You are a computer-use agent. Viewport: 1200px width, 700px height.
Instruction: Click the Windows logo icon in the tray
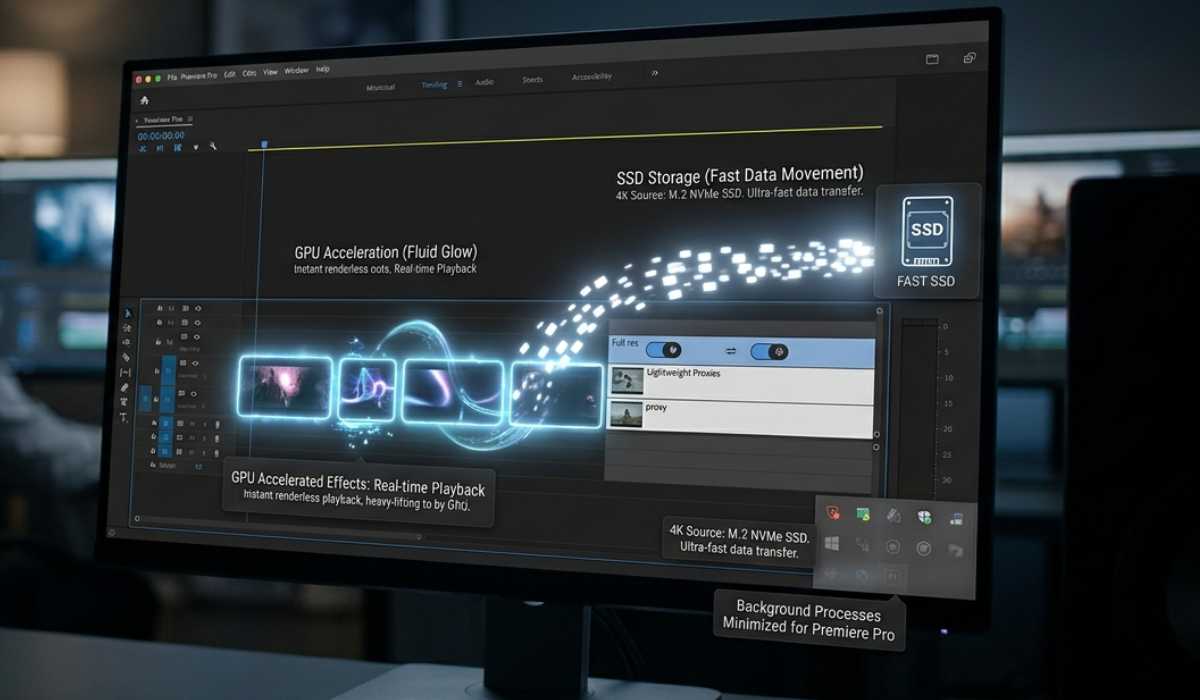(832, 543)
